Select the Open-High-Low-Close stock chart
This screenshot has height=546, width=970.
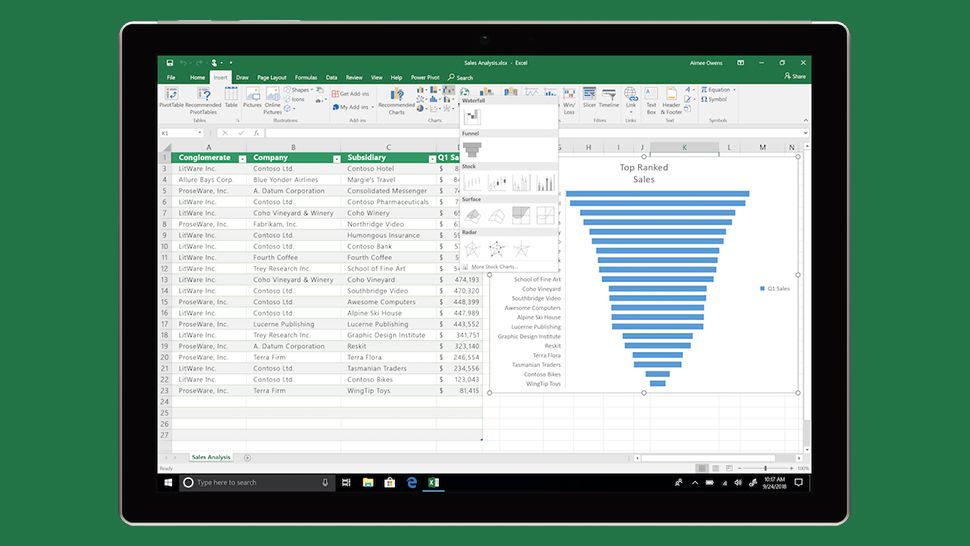pyautogui.click(x=497, y=182)
